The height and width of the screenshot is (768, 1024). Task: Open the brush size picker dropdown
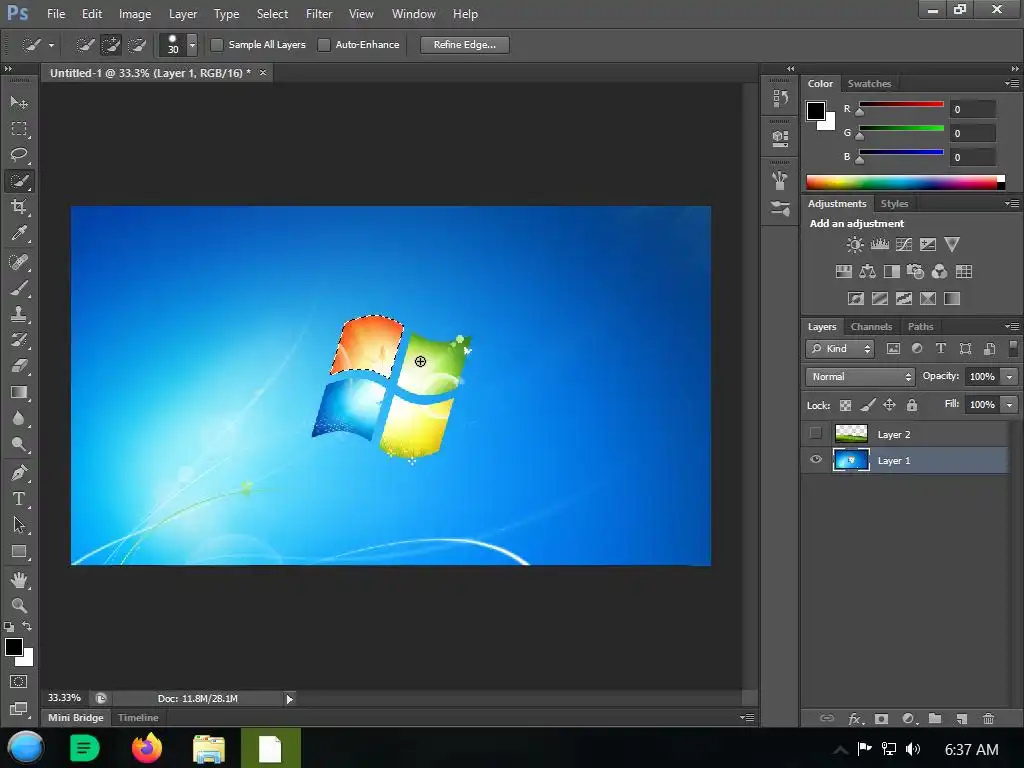tap(192, 44)
